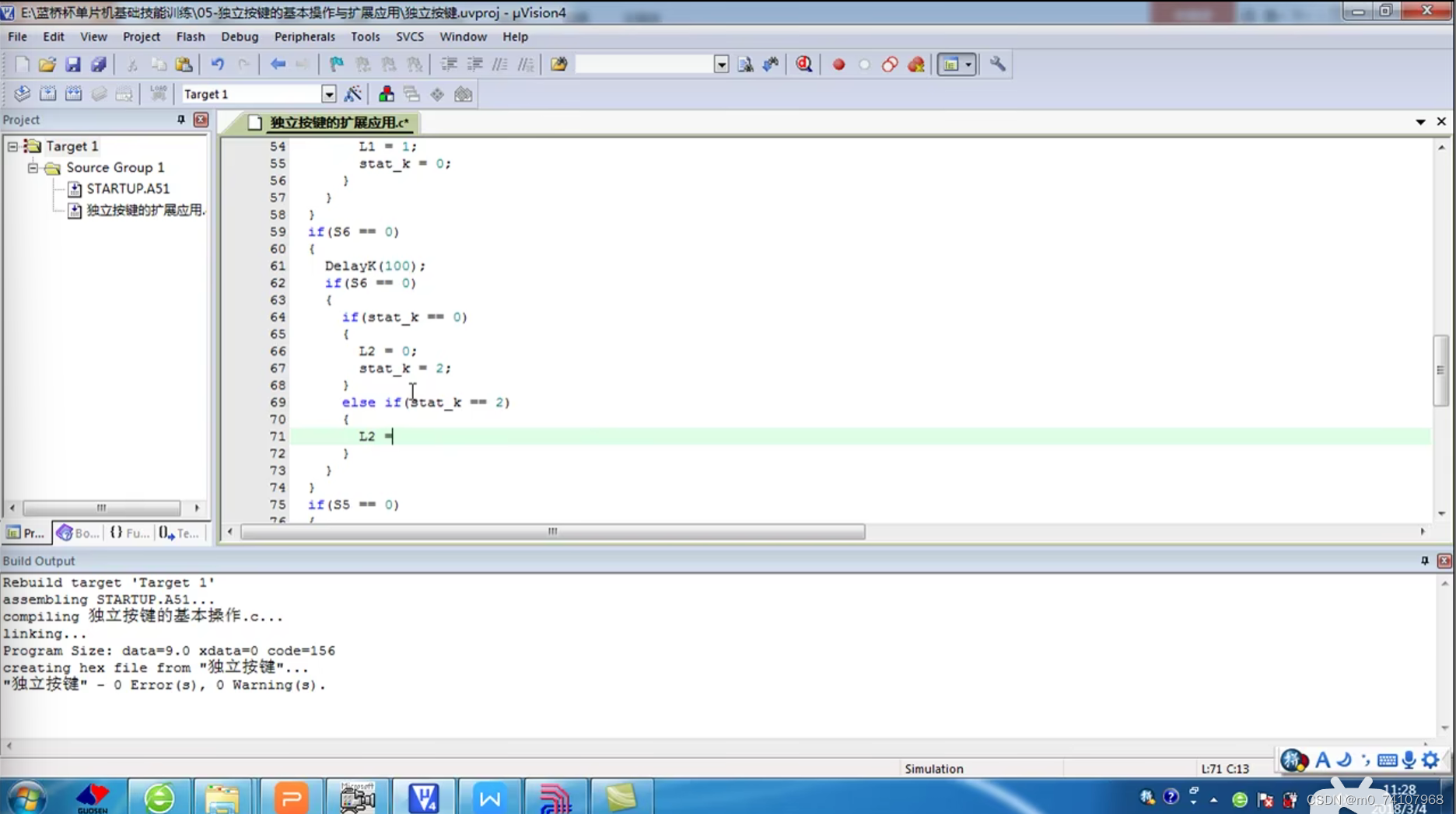Click the editor vertical scrollbar thumb
Image resolution: width=1456 pixels, height=814 pixels.
pos(1440,370)
